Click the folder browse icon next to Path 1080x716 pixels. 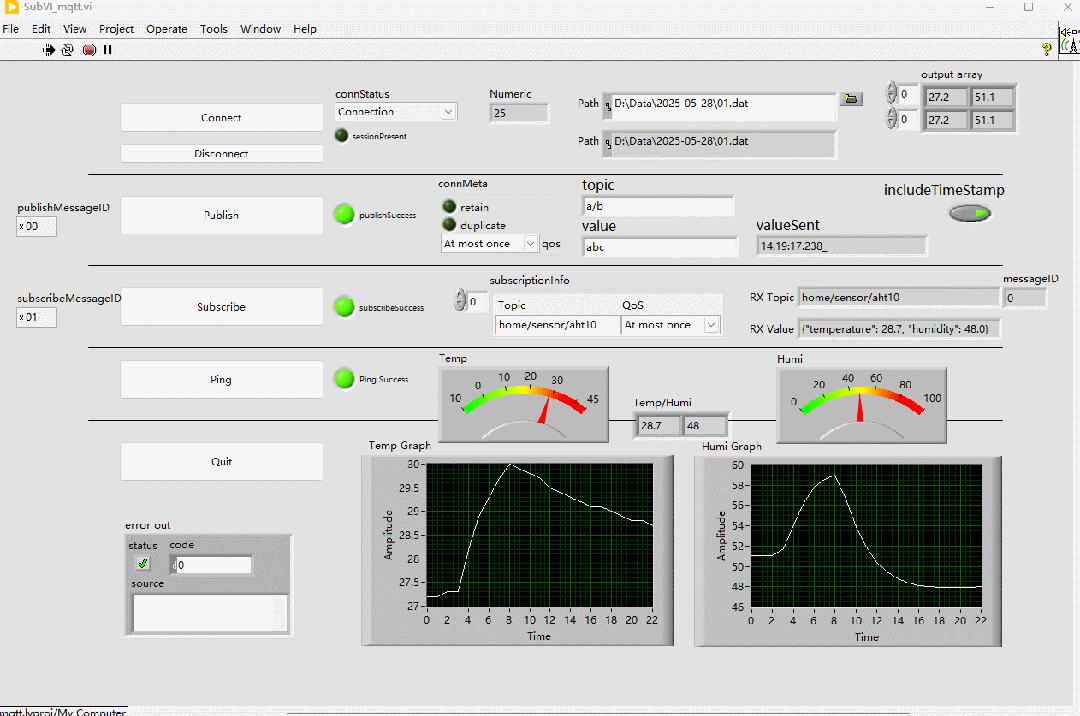pos(851,99)
